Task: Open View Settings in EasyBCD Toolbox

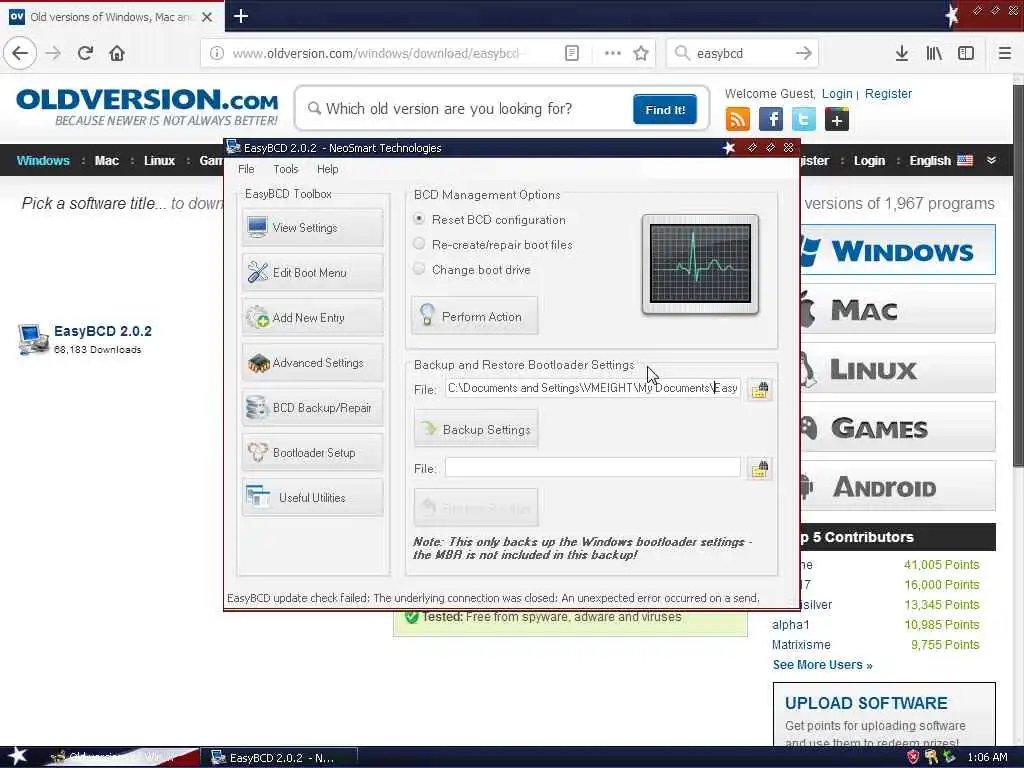Action: [312, 227]
